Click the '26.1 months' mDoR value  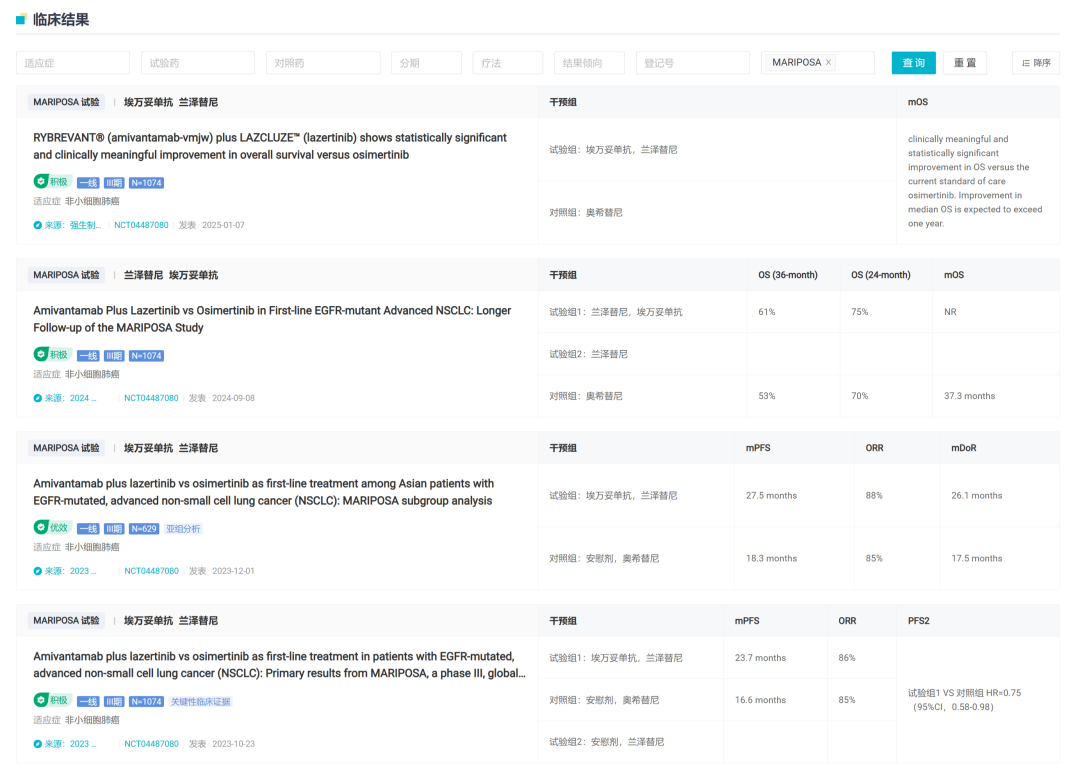pyautogui.click(x=976, y=496)
